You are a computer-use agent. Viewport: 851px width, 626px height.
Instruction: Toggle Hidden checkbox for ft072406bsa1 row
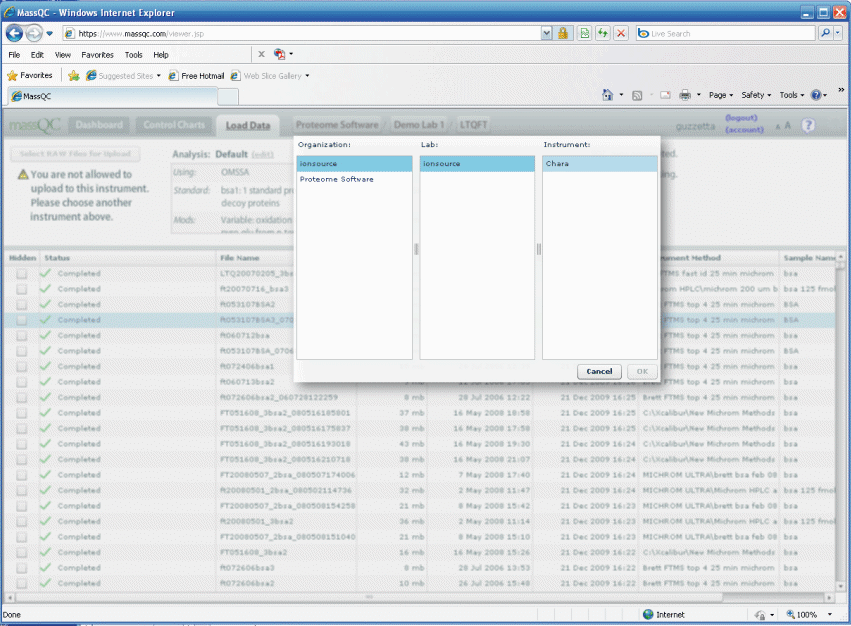(22, 366)
